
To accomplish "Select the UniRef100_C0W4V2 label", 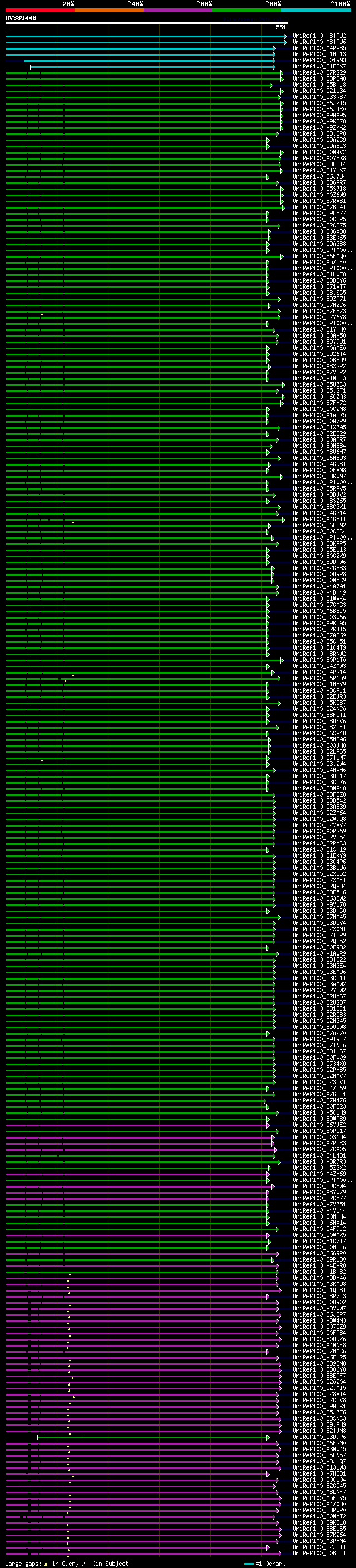I will tap(319, 152).
